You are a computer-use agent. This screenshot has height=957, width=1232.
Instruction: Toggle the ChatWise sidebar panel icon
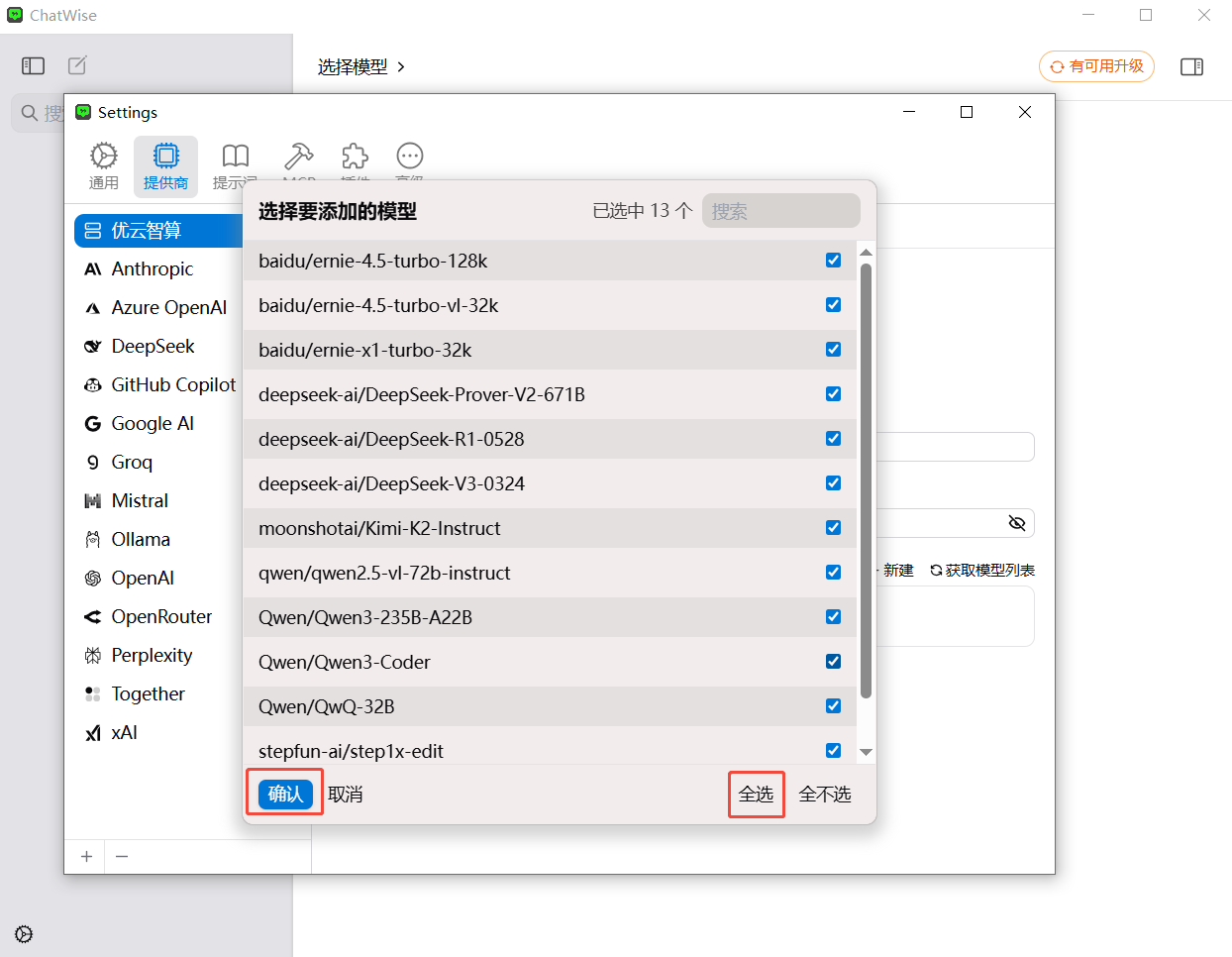[34, 65]
